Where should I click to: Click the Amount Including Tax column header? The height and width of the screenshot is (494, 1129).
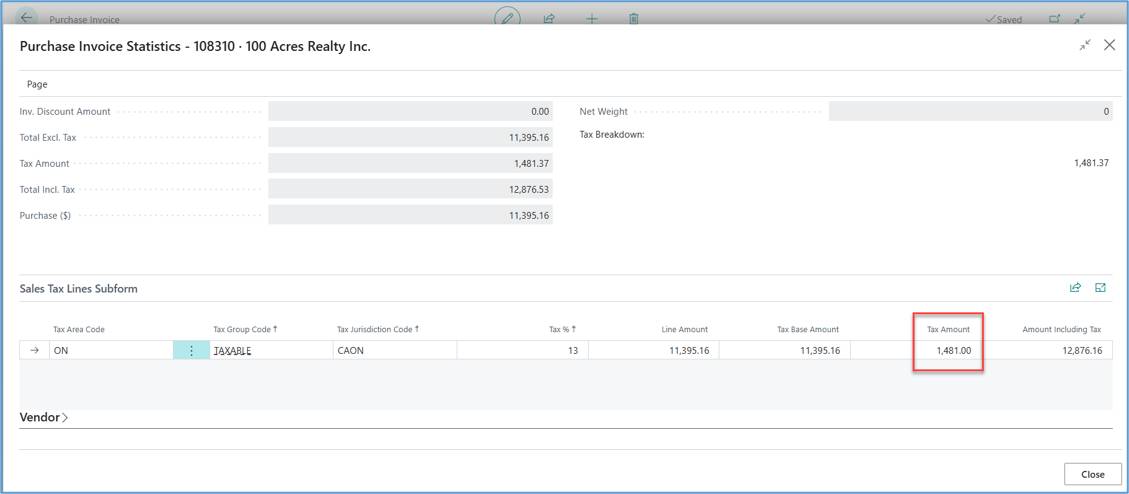[1062, 329]
